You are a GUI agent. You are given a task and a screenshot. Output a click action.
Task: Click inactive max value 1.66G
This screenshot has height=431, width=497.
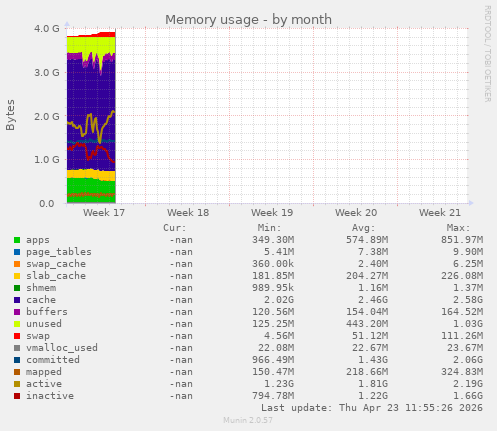click(468, 396)
